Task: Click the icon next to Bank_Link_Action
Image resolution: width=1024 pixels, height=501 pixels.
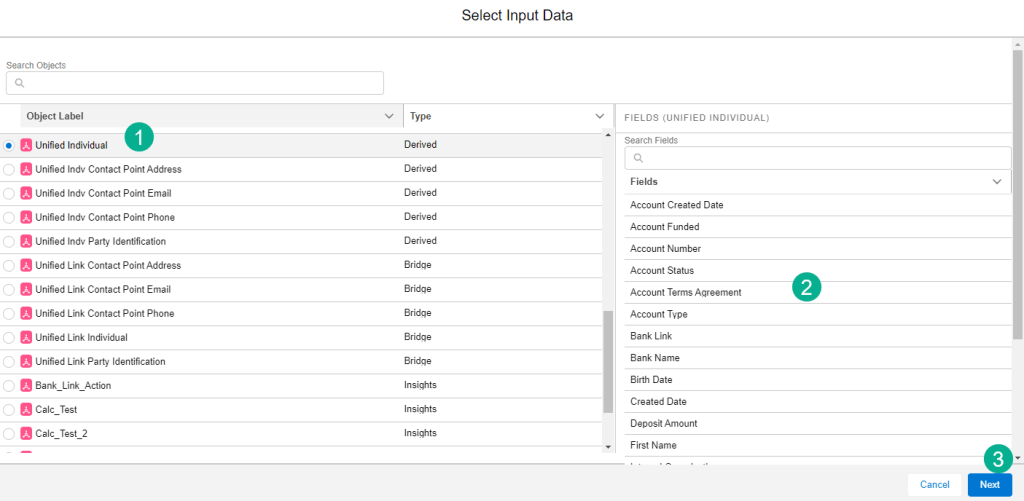Action: pos(26,385)
